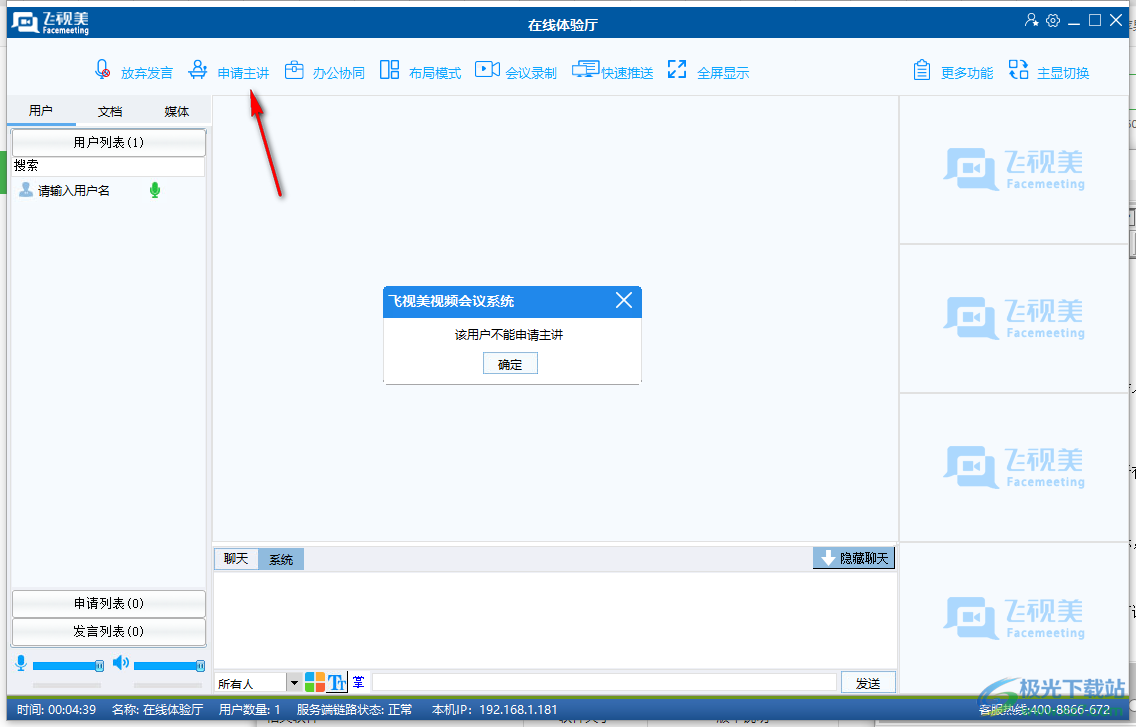Open 布局模式 layout mode icon
This screenshot has height=727, width=1136.
point(389,70)
